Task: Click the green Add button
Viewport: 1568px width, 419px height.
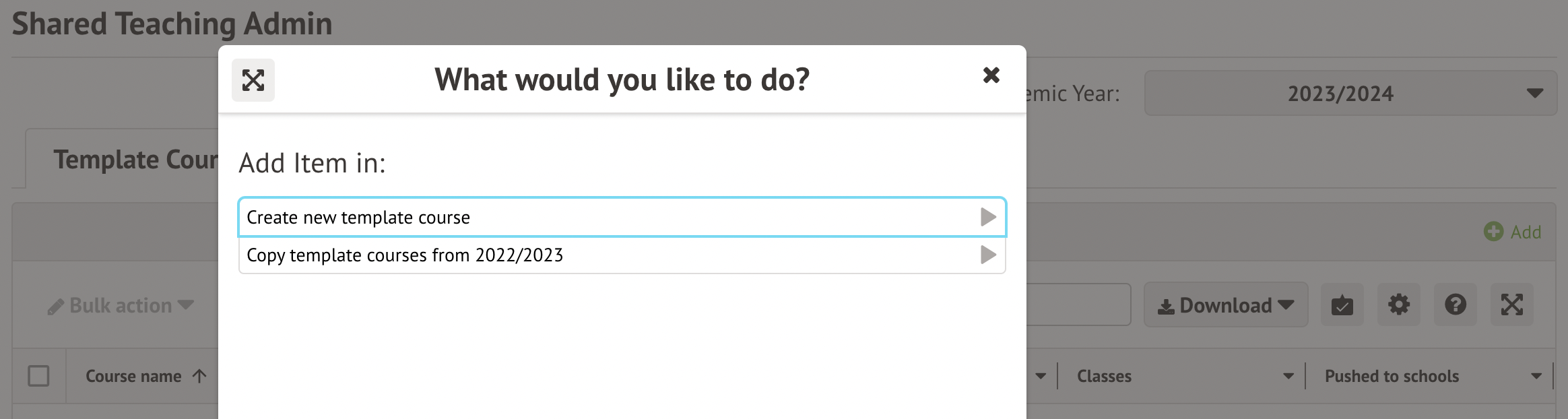Action: point(1513,232)
